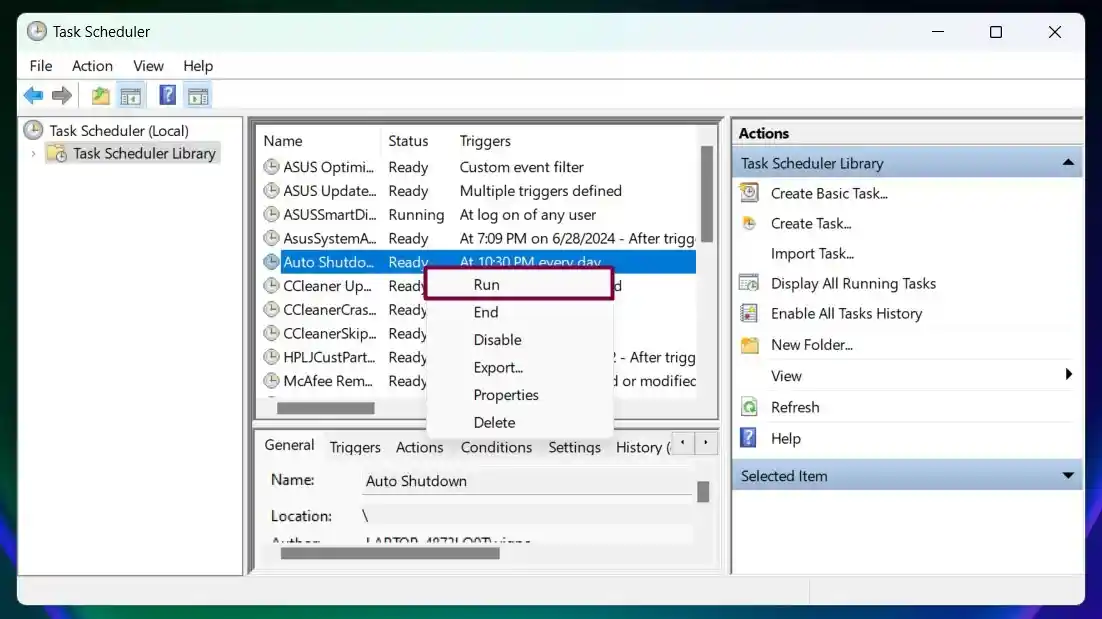The height and width of the screenshot is (619, 1102).
Task: Choose Disable from the context menu
Action: tap(519, 340)
